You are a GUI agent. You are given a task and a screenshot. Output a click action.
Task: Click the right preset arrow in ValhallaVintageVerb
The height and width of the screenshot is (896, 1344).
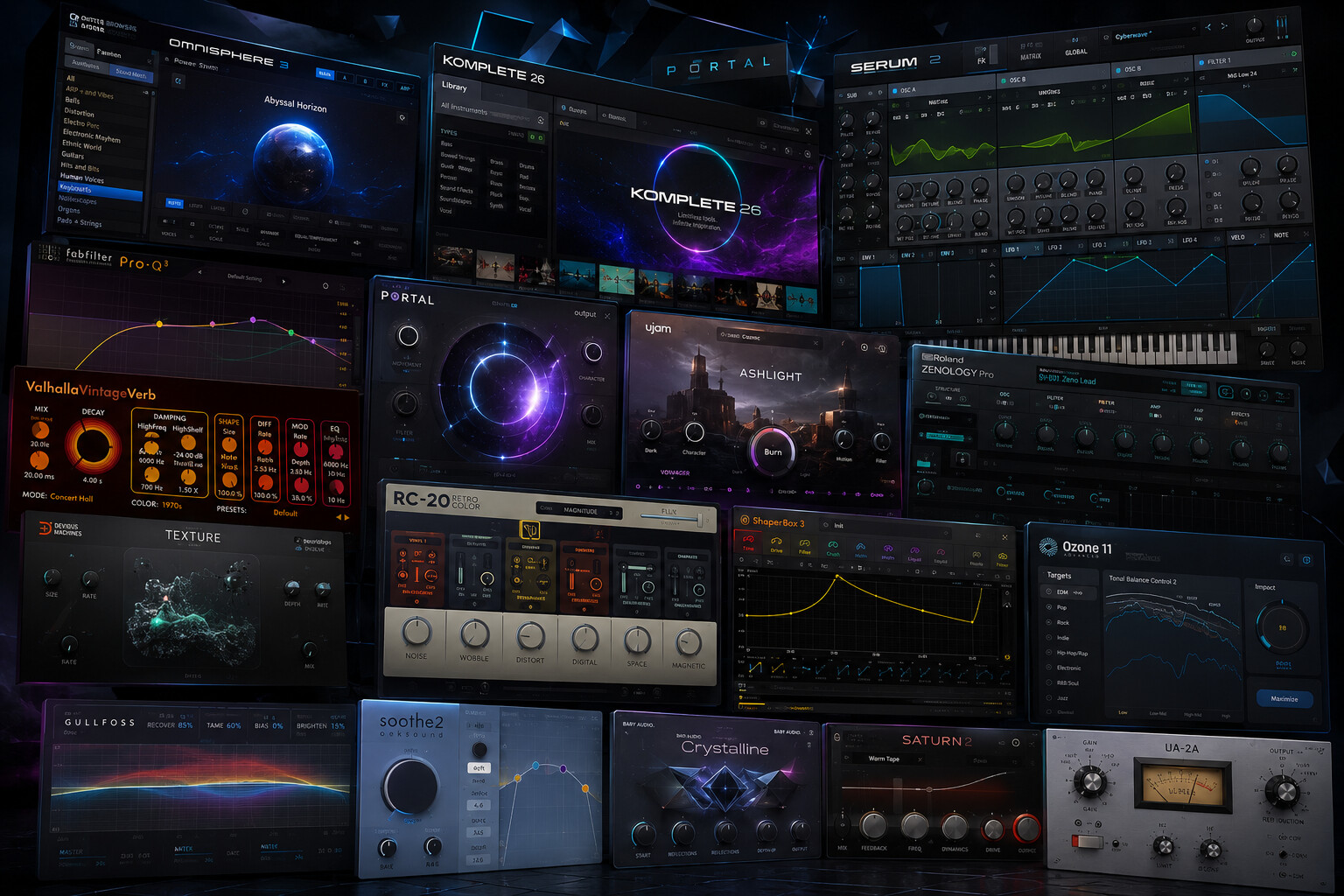(x=346, y=517)
